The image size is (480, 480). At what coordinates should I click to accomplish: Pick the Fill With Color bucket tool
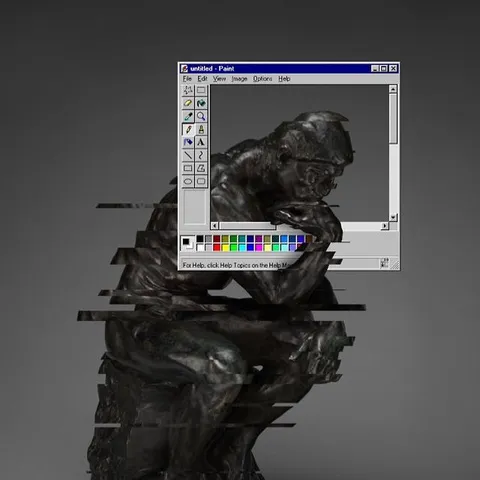pyautogui.click(x=201, y=103)
